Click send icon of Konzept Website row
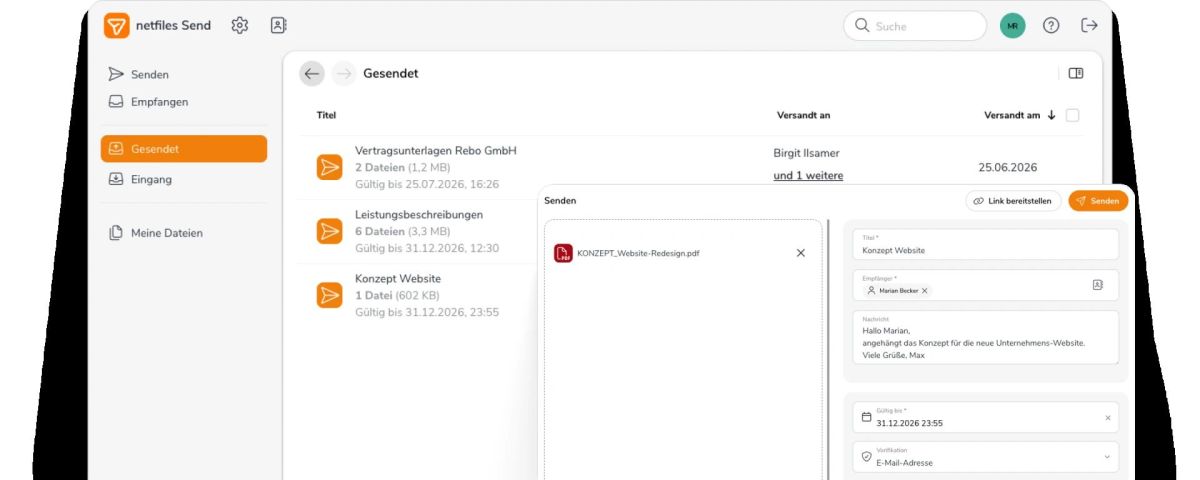Screen dimensions: 1200x480 [x=329, y=295]
